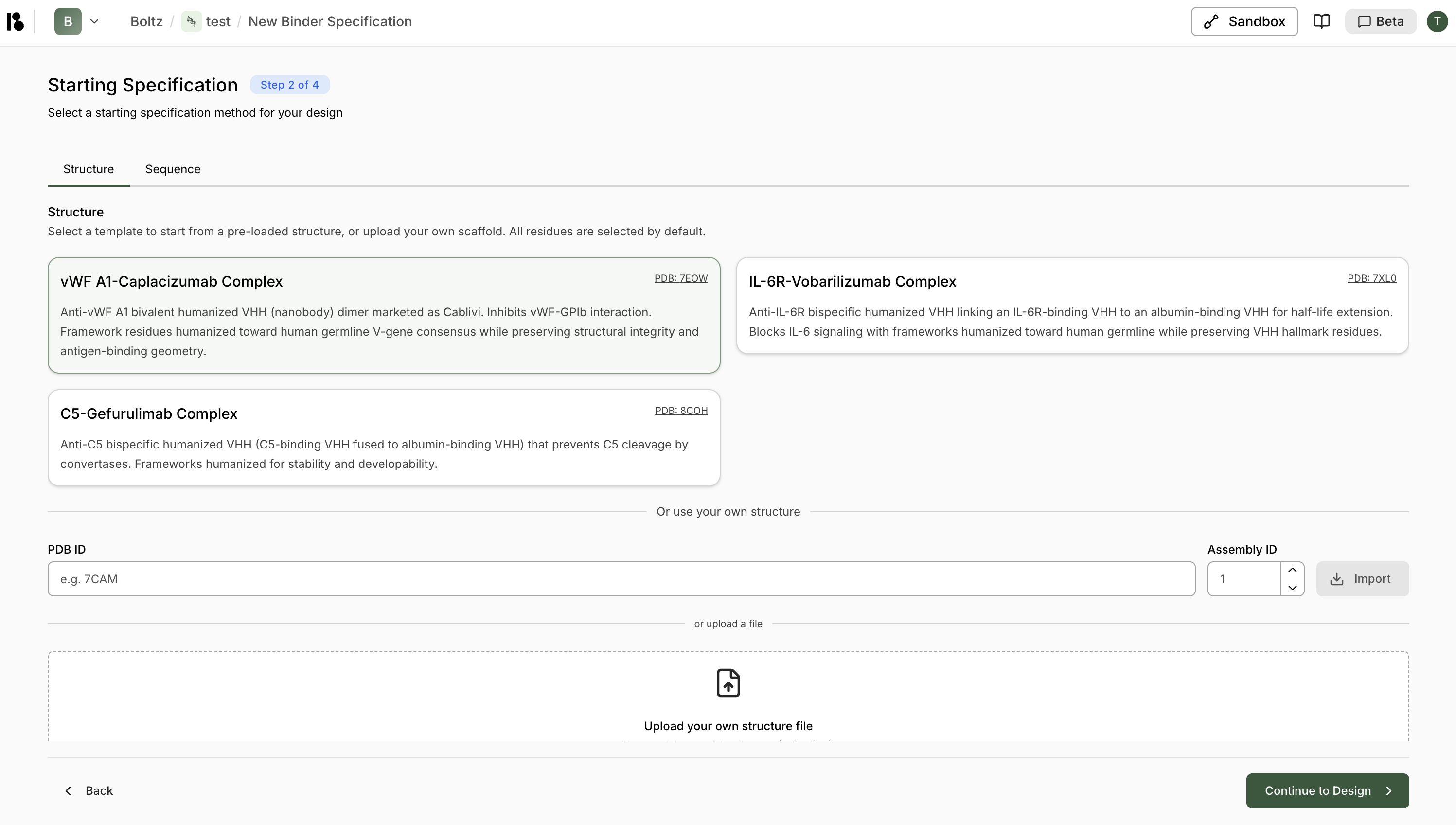
Task: Click the Import download icon button
Action: pyautogui.click(x=1362, y=578)
